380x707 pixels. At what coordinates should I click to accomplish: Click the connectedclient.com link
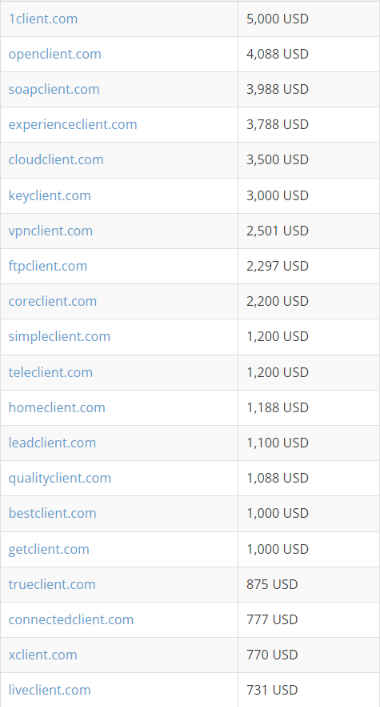(x=71, y=620)
